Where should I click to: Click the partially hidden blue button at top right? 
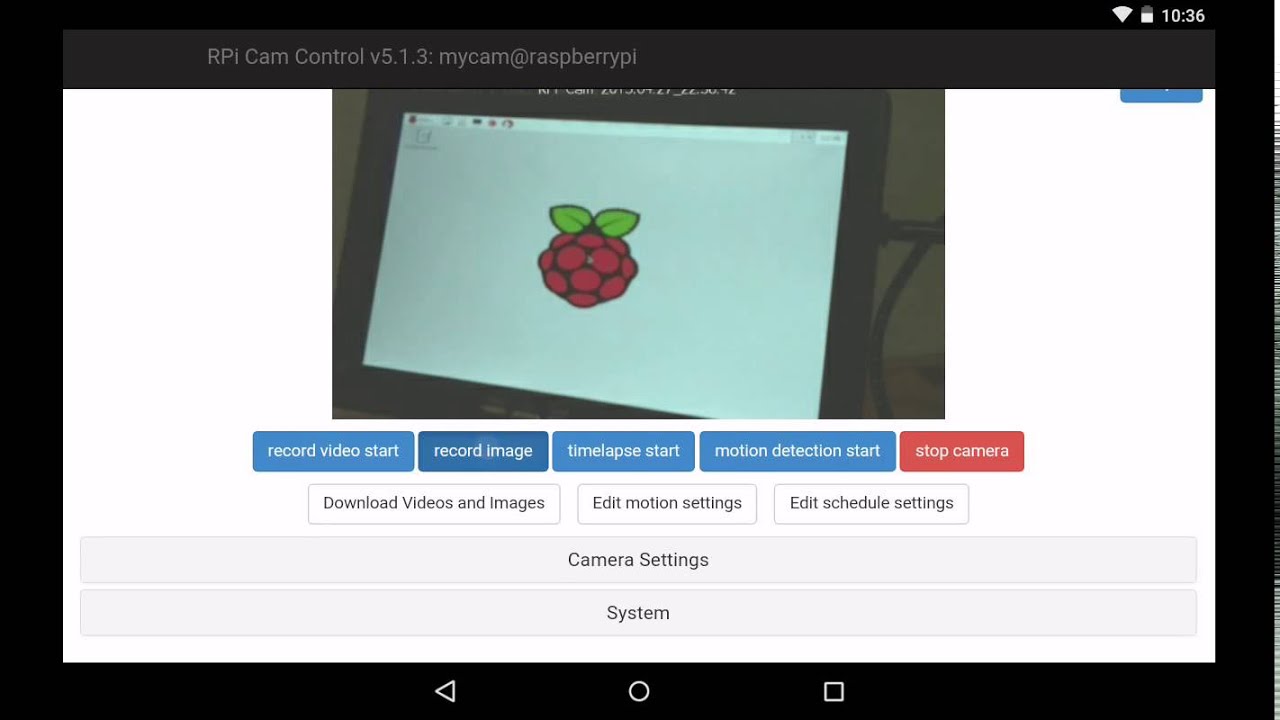click(1161, 95)
